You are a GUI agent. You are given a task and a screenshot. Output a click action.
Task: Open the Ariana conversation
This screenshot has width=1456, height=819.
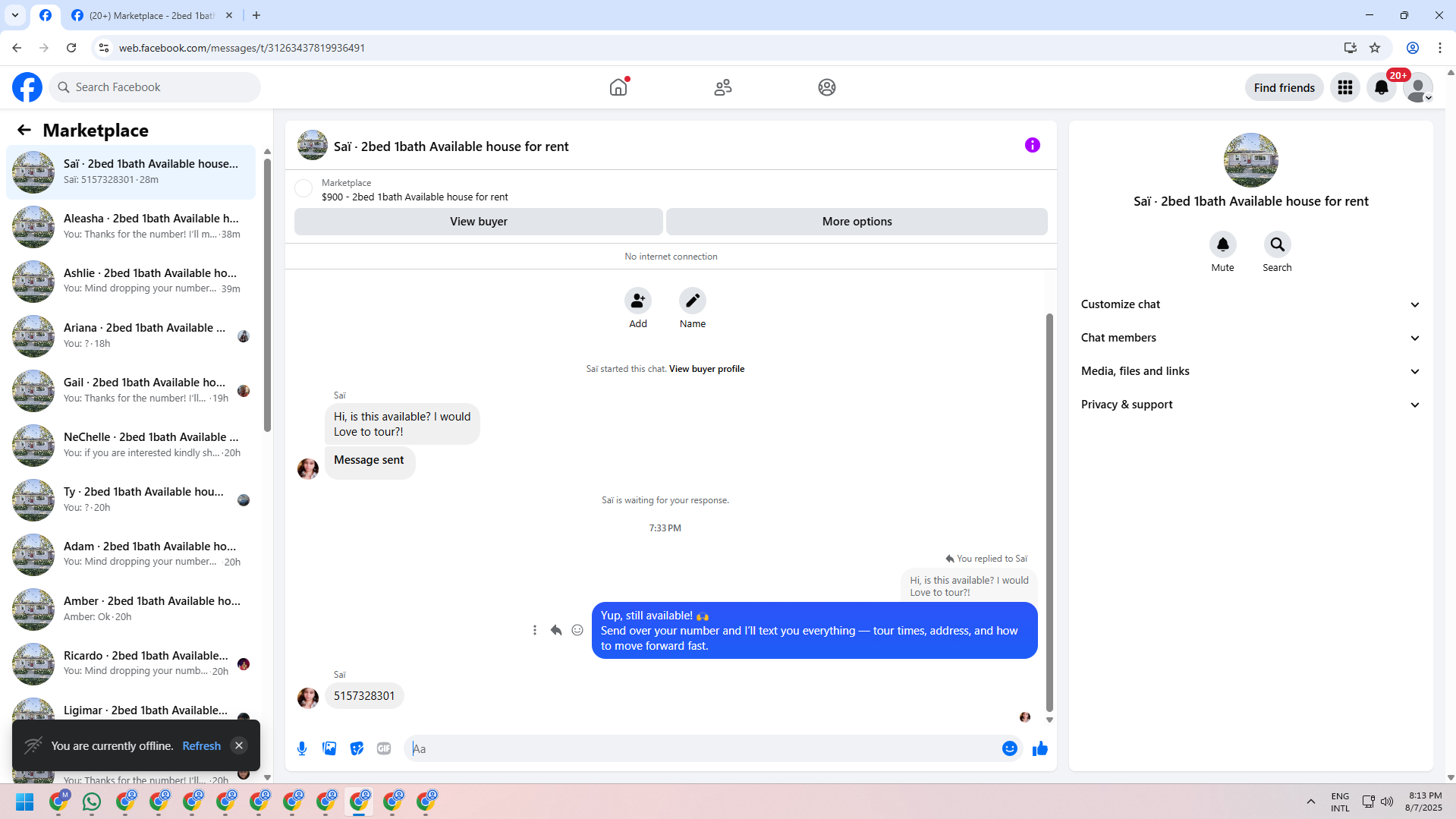[131, 336]
